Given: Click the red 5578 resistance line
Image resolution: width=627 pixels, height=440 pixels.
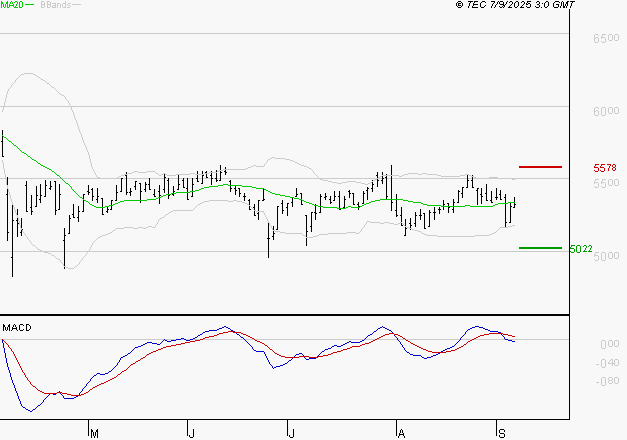Looking at the screenshot, I should click(x=541, y=166).
